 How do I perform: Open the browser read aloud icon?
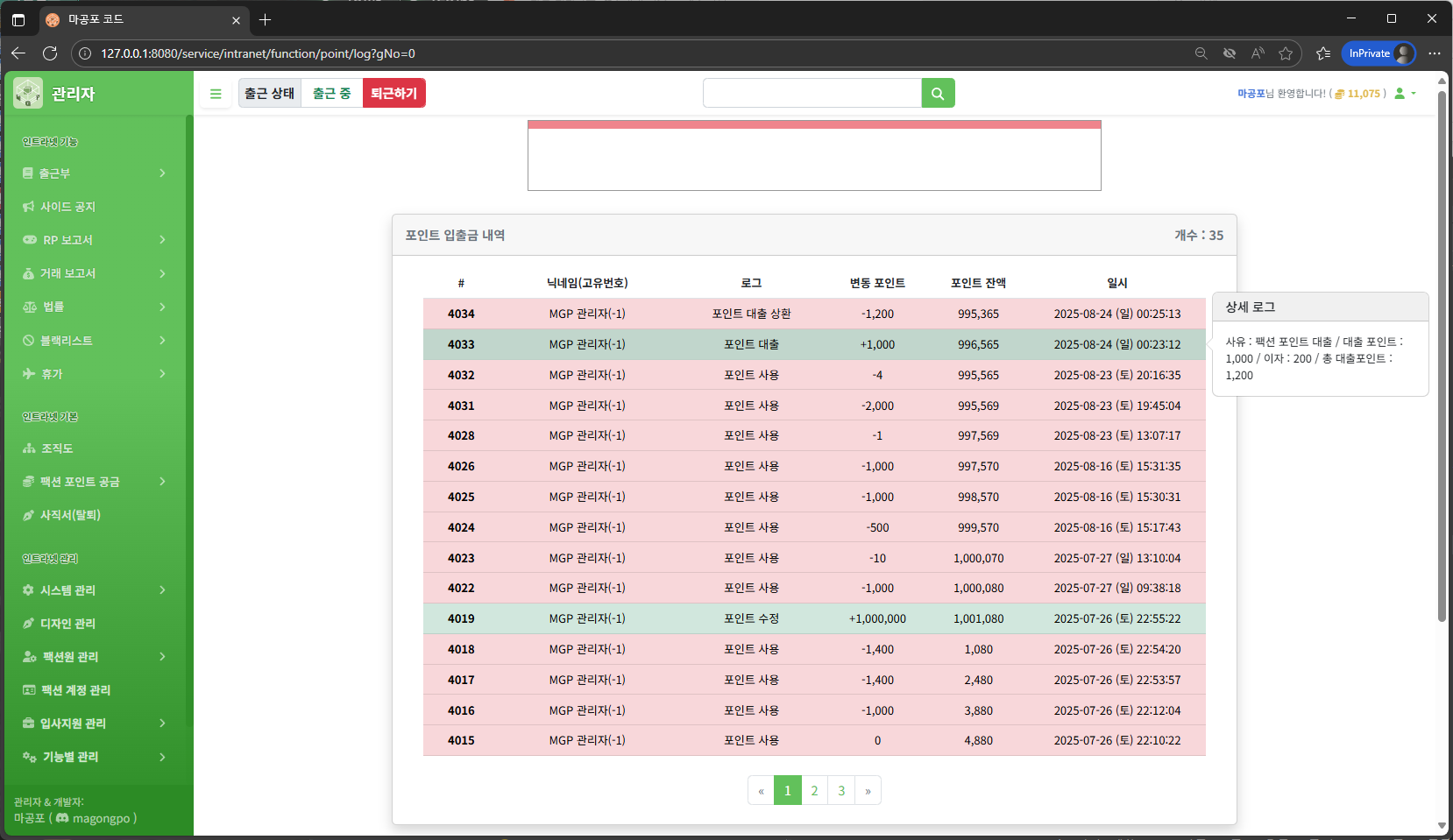click(x=1258, y=53)
